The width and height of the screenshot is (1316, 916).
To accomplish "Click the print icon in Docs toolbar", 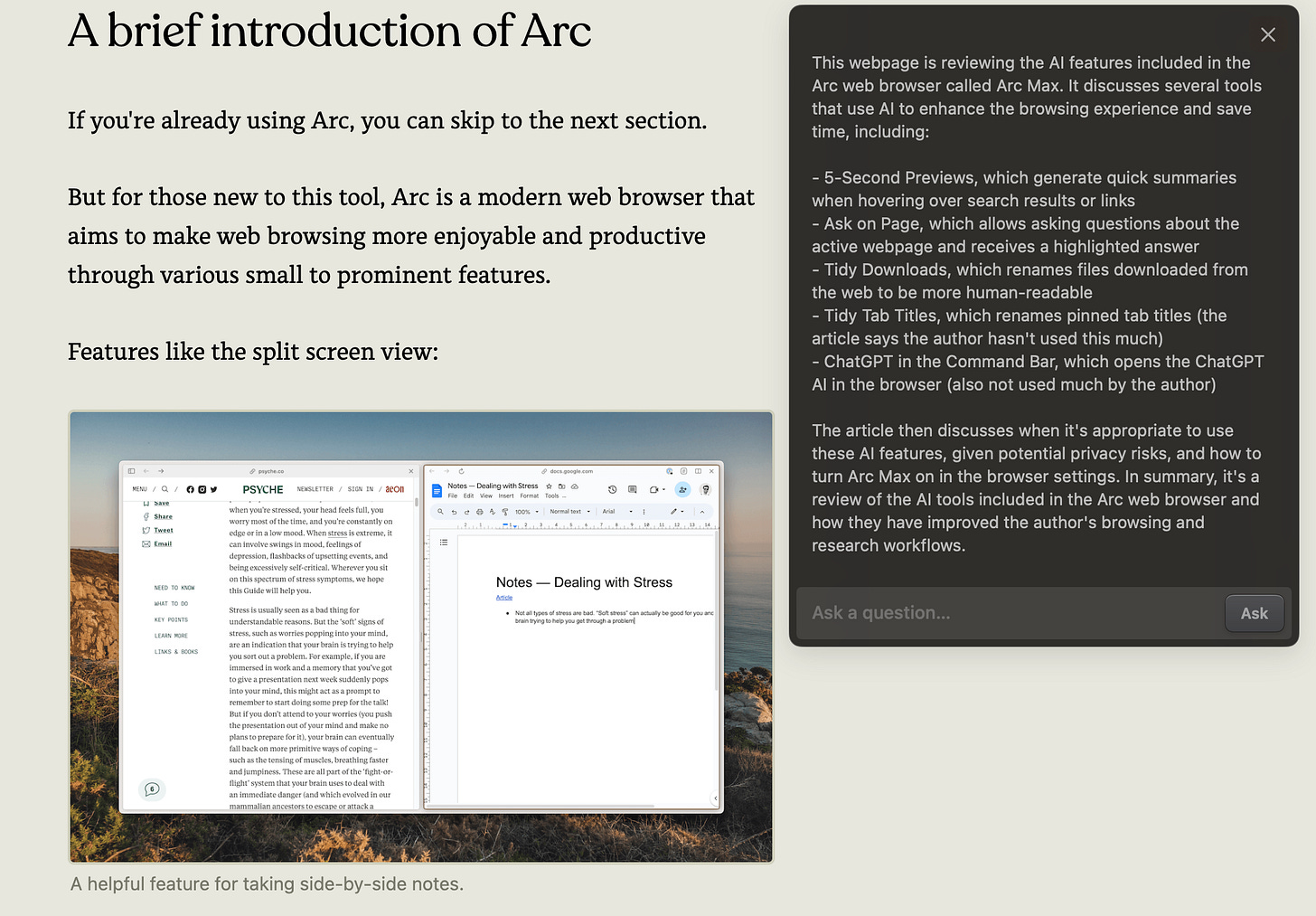I will point(480,512).
